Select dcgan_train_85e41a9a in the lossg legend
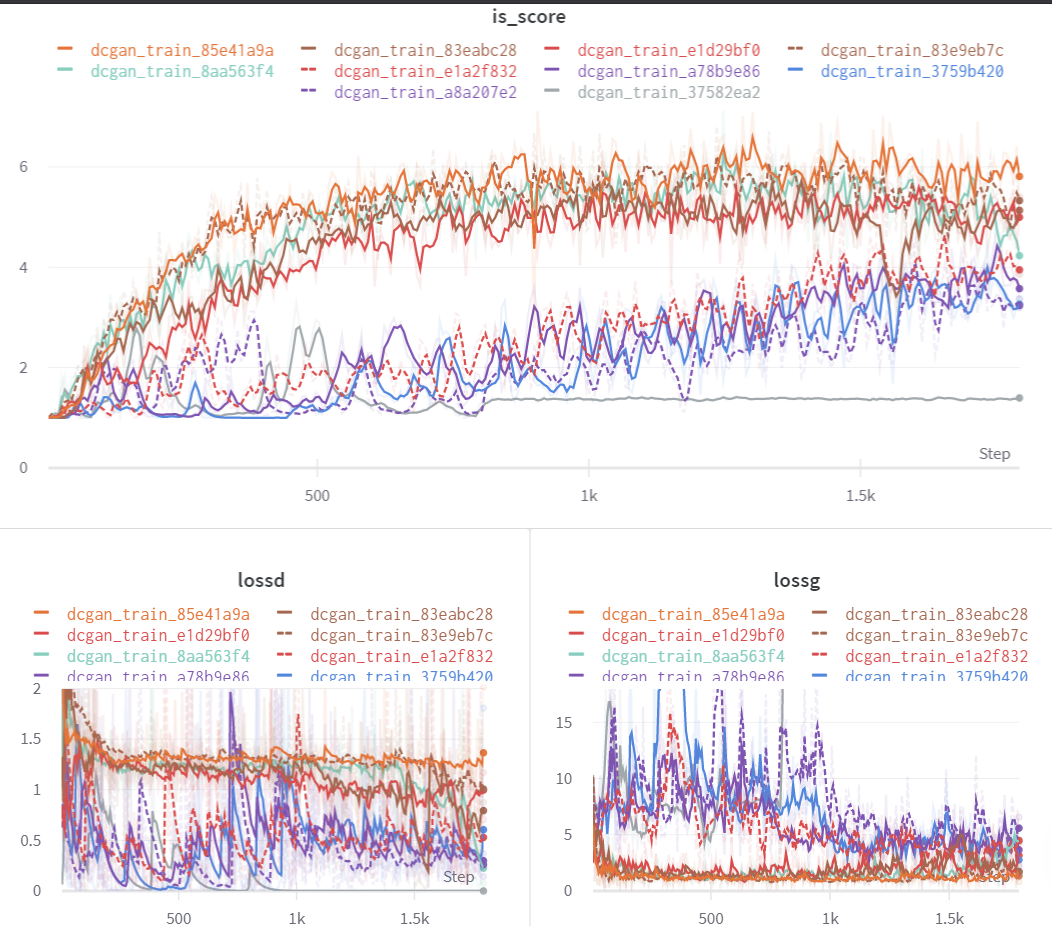1052x926 pixels. point(693,614)
